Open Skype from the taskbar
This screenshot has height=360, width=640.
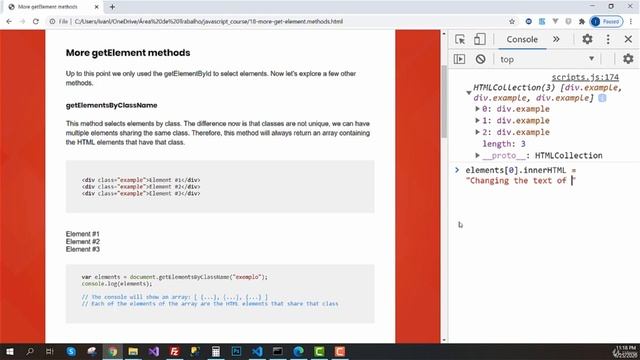[71, 351]
